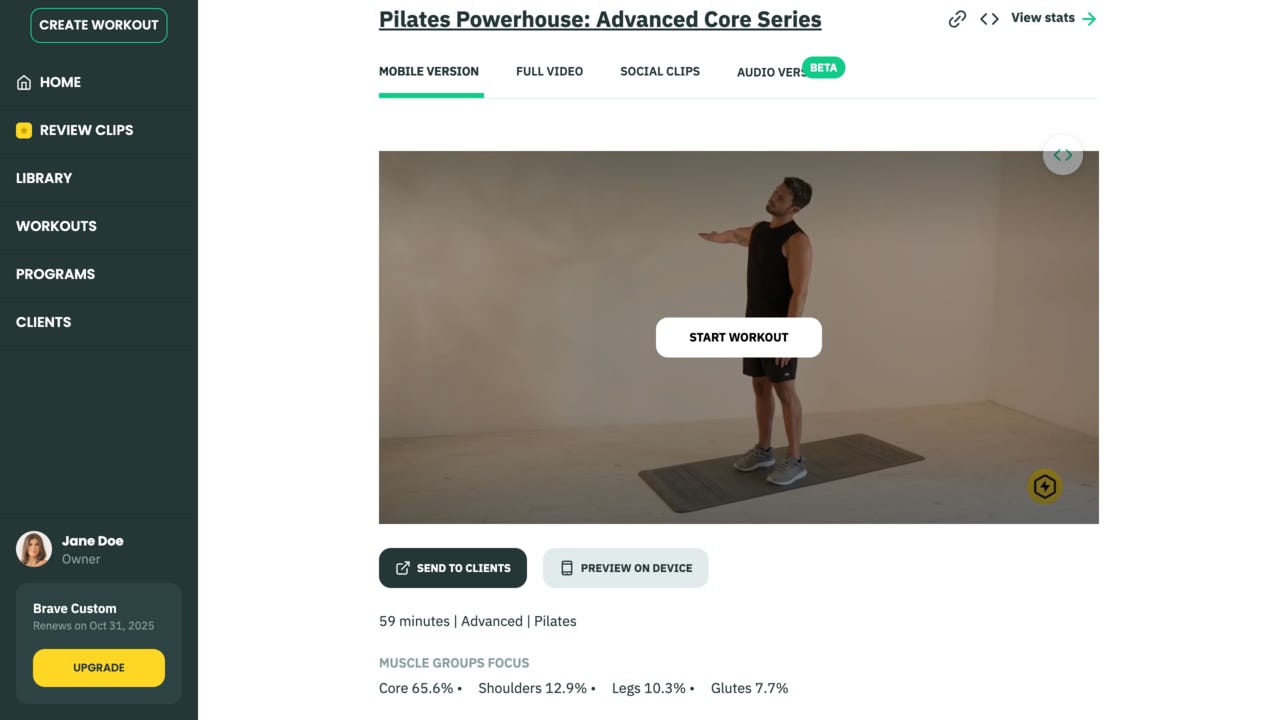Go to Programs in the sidebar

click(55, 274)
